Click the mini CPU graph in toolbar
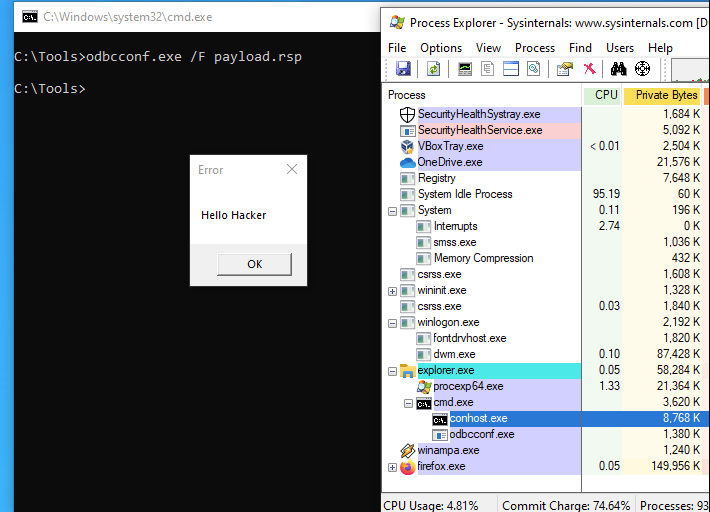 click(x=690, y=70)
